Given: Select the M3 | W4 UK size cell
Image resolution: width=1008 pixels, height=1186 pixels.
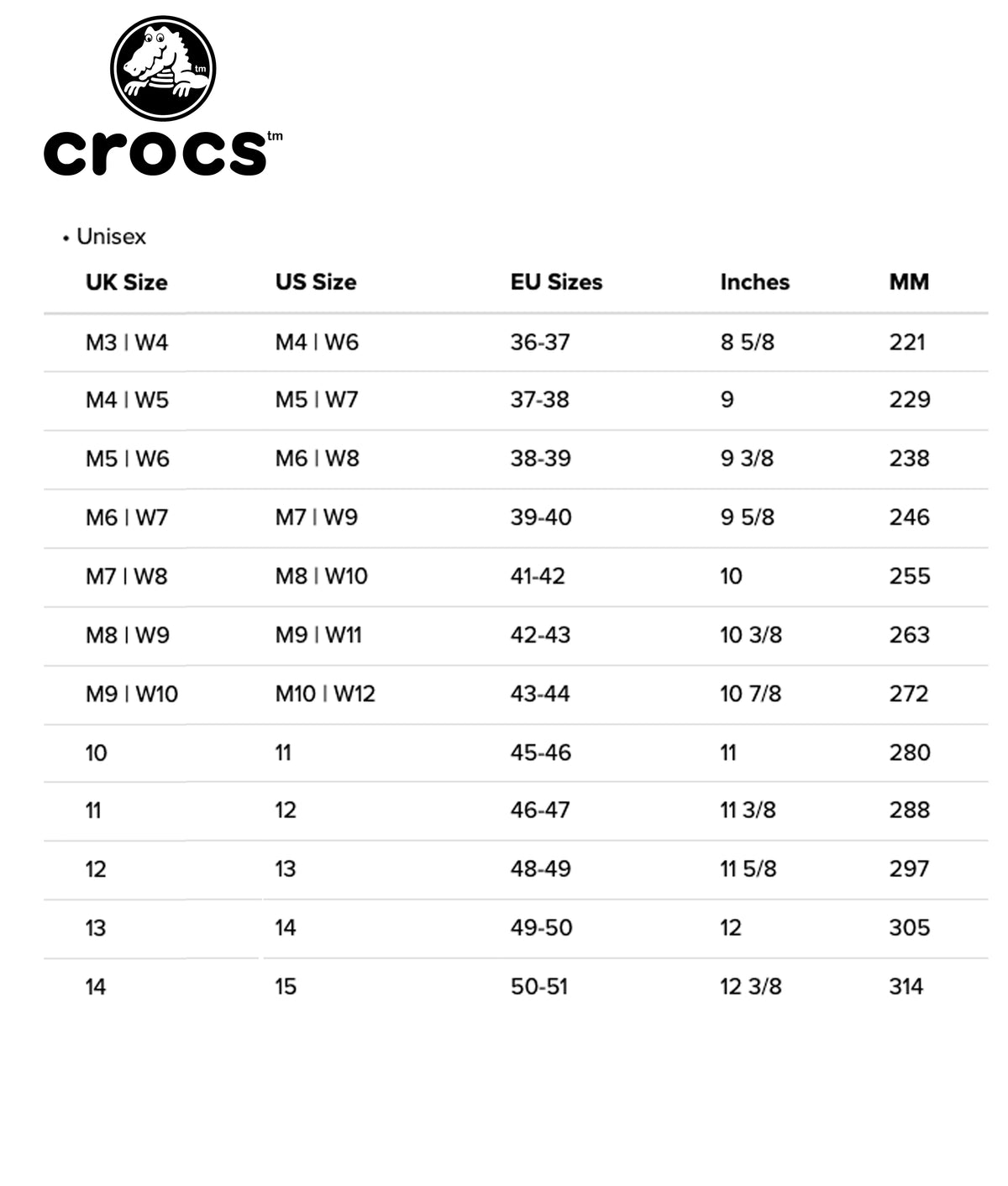Looking at the screenshot, I should [x=127, y=343].
